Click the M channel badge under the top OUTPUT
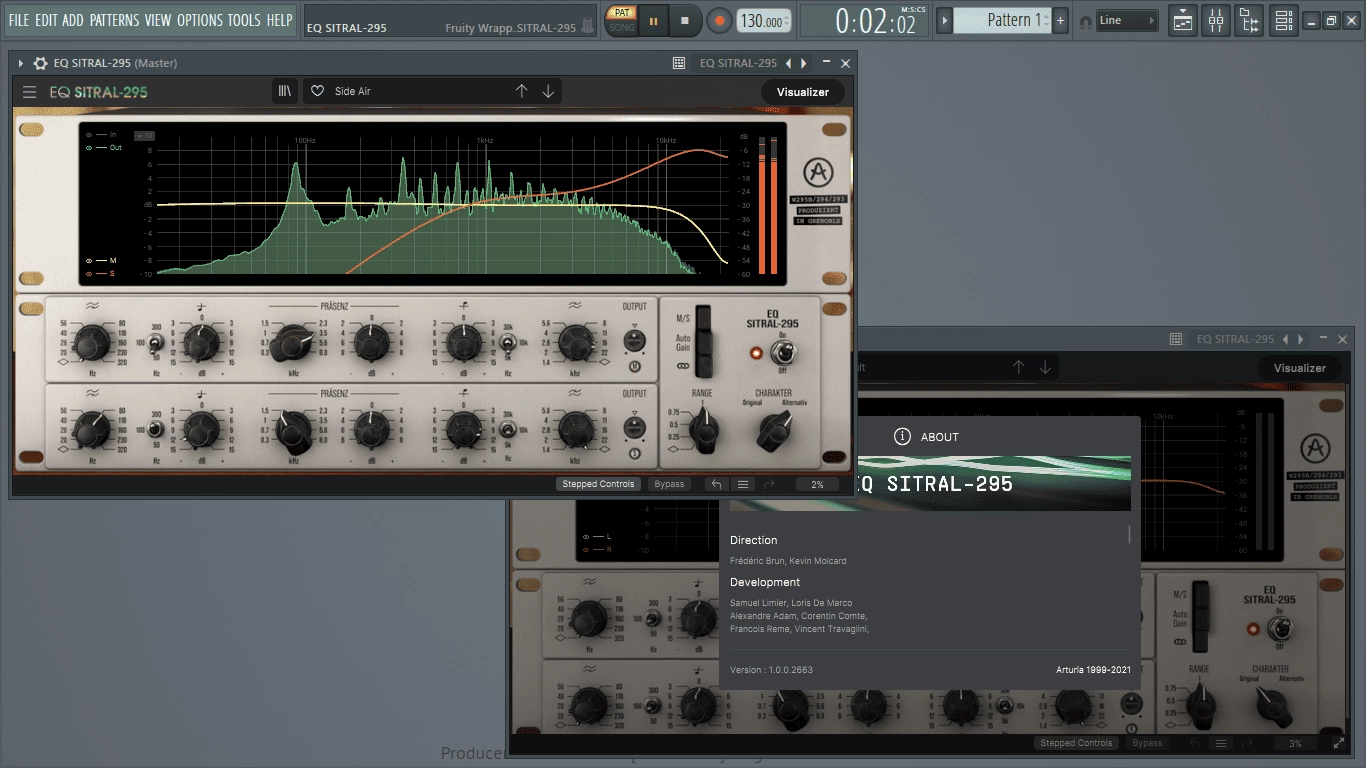Viewport: 1366px width, 768px height. pyautogui.click(x=633, y=366)
